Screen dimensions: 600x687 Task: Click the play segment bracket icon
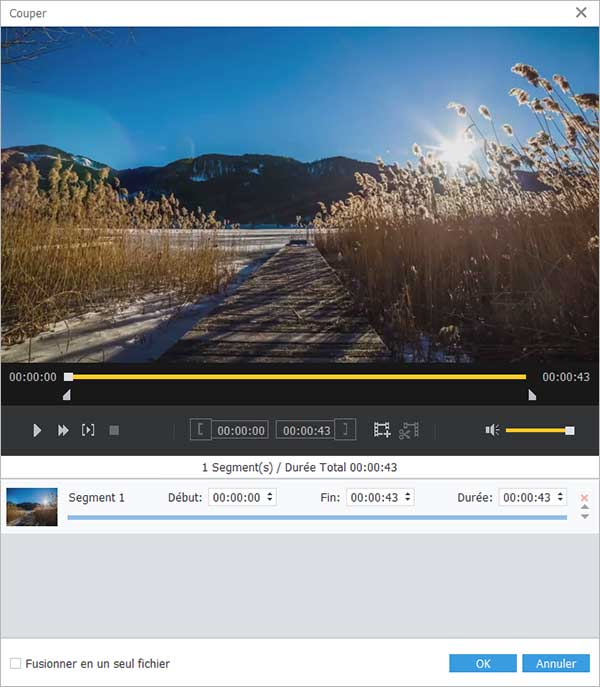tap(88, 430)
